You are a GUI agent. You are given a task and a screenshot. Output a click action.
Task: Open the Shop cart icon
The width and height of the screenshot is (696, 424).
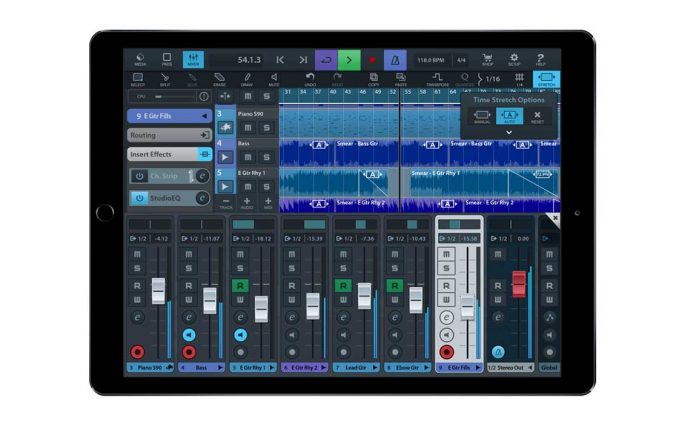(488, 60)
